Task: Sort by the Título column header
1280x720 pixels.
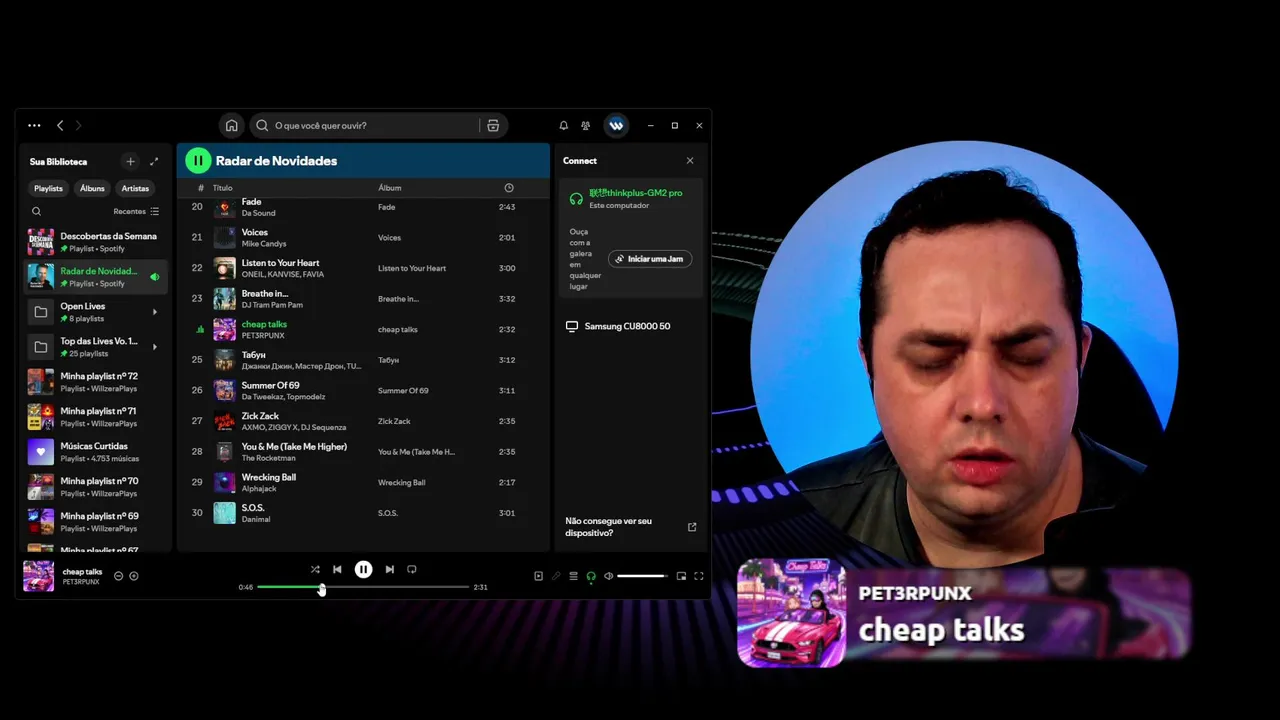Action: (222, 188)
